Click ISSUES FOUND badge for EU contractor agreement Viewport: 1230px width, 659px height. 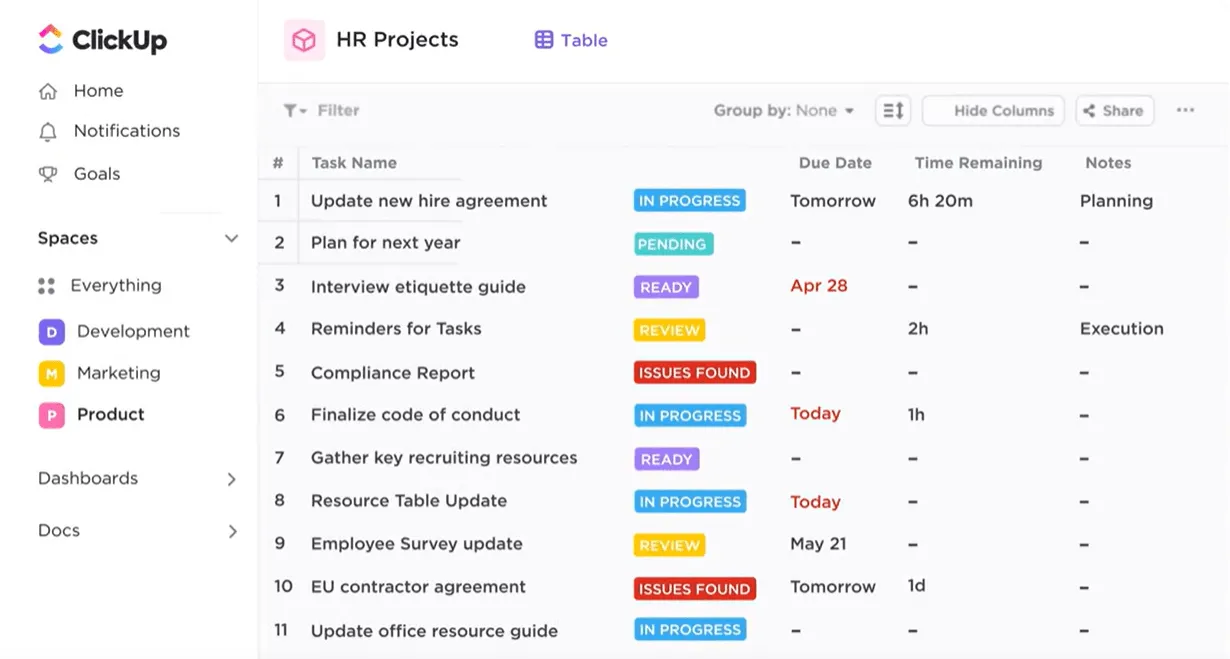695,589
